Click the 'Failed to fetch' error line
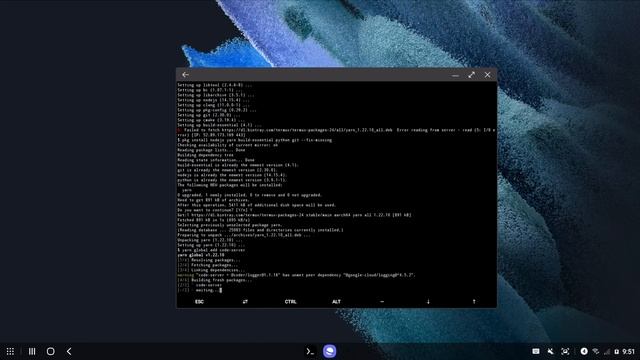 click(336, 132)
